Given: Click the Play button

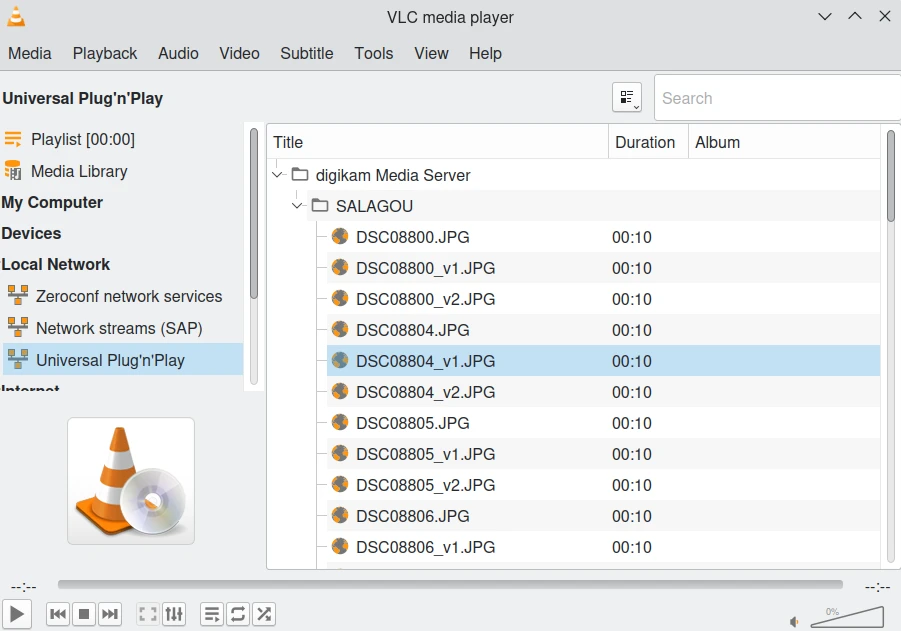Looking at the screenshot, I should [17, 614].
